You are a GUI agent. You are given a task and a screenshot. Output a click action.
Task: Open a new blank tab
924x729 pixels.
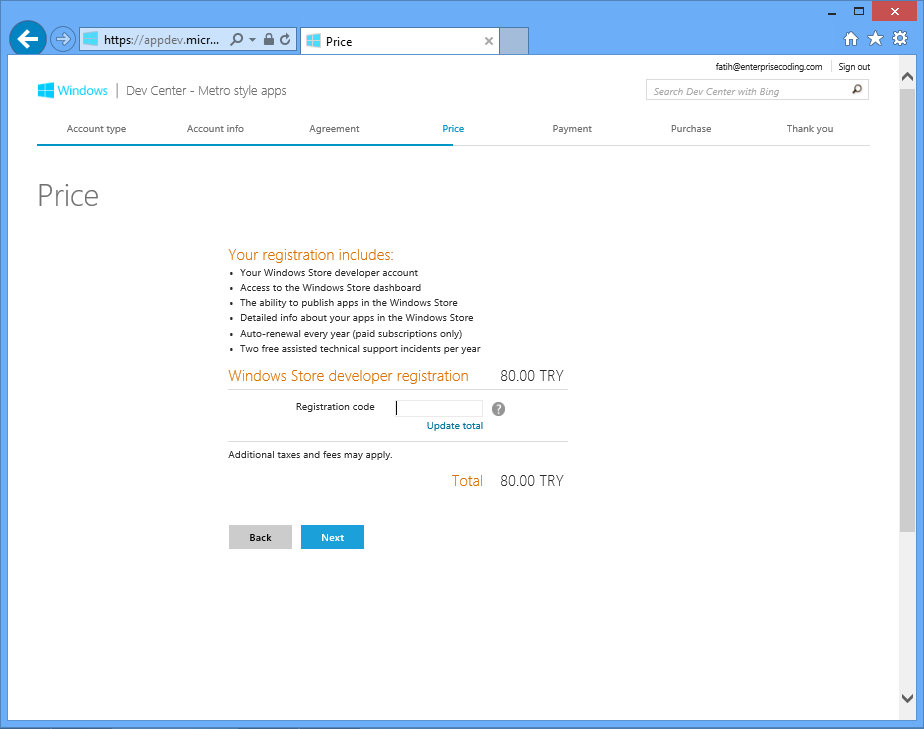(514, 41)
